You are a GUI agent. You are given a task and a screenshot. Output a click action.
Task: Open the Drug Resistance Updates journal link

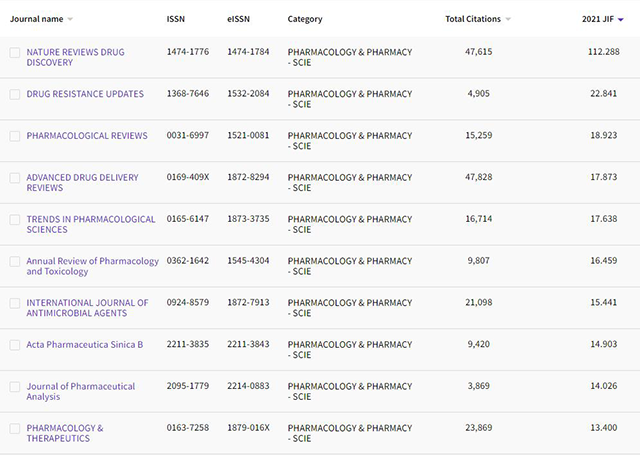85,94
